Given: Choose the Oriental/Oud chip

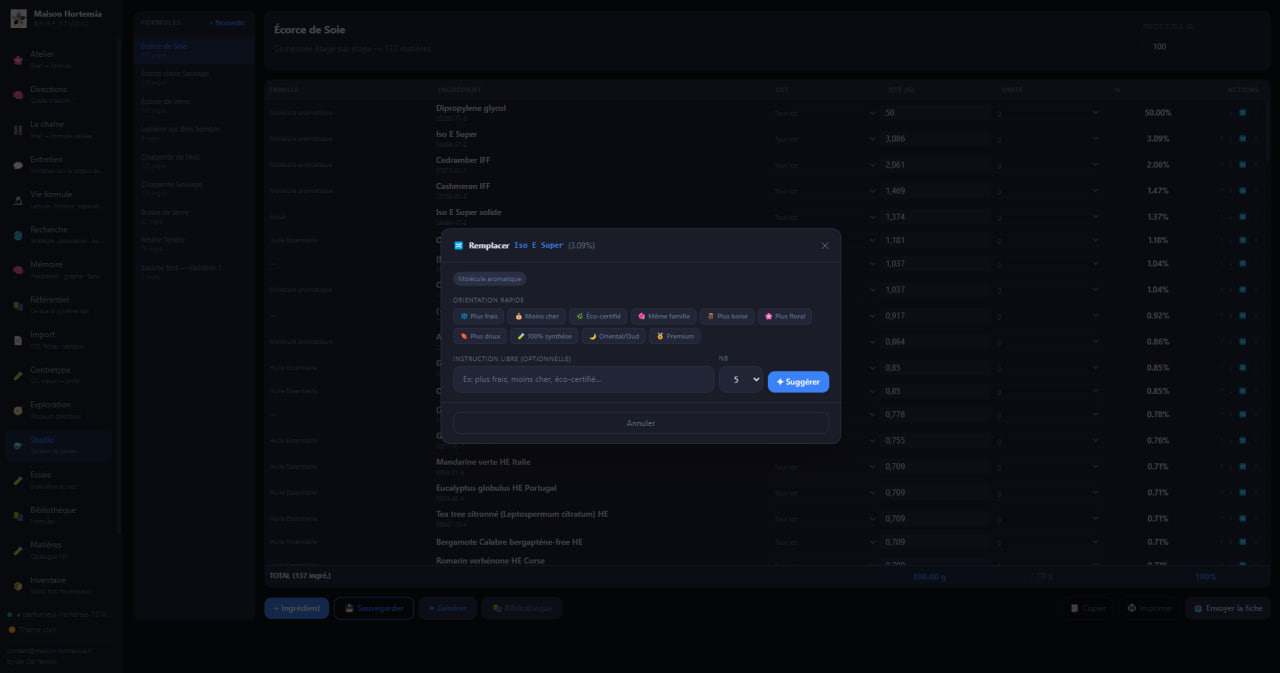Looking at the screenshot, I should (613, 336).
